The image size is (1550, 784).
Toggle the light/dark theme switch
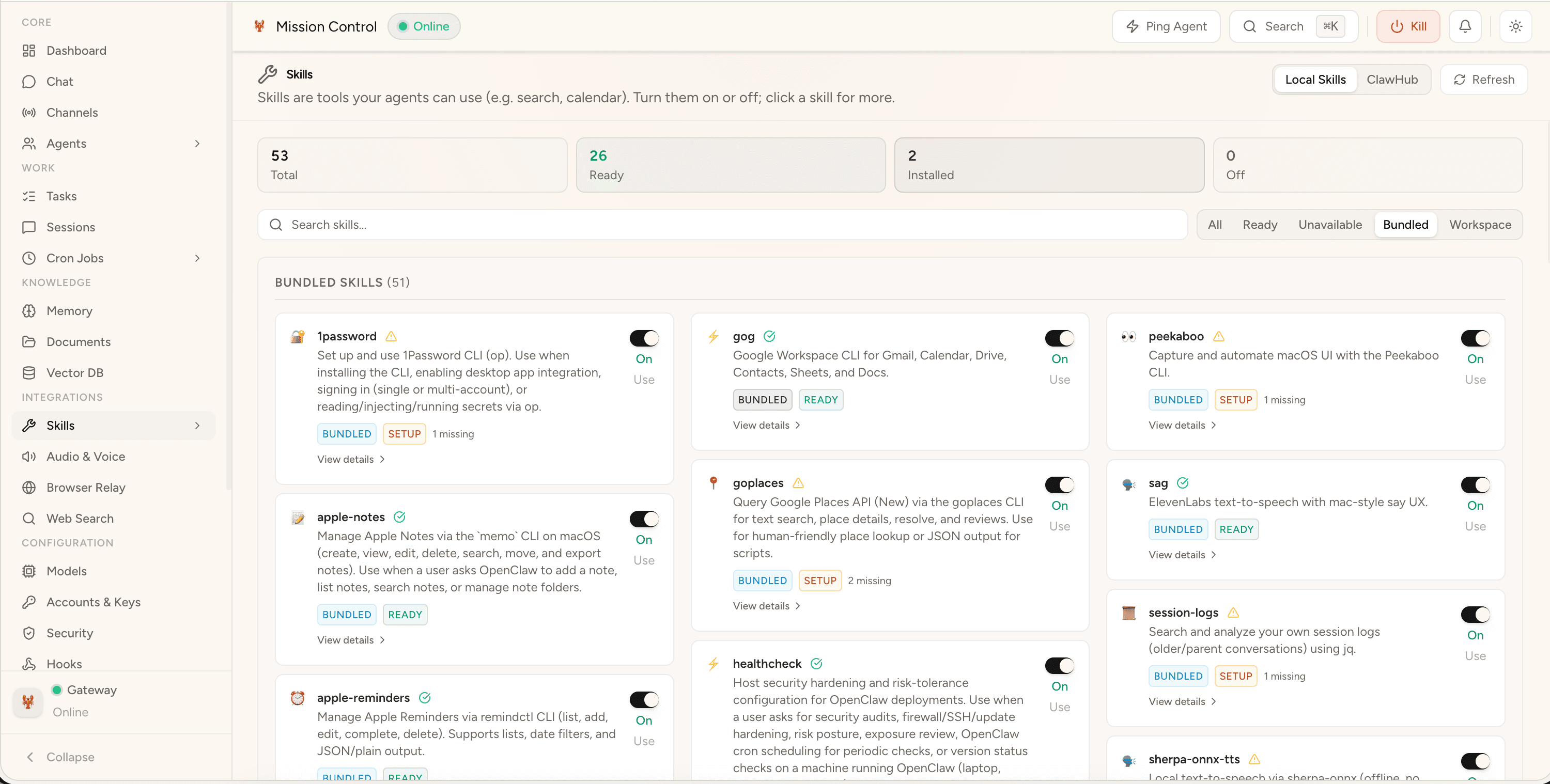tap(1516, 26)
